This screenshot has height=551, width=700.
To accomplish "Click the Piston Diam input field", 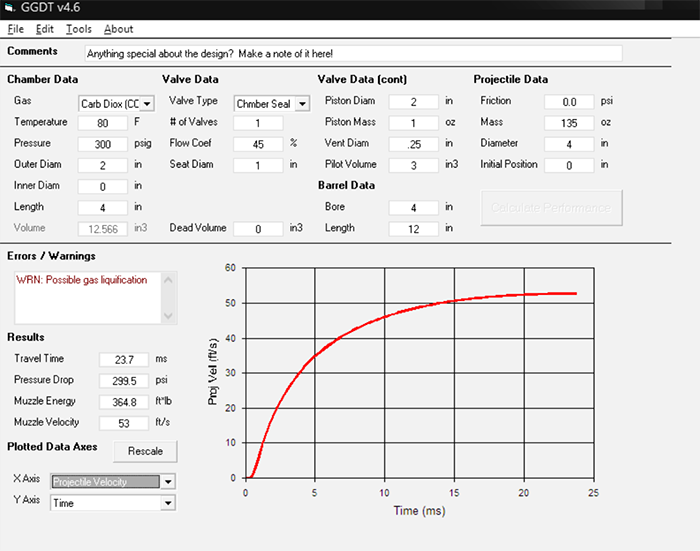I will (x=412, y=102).
